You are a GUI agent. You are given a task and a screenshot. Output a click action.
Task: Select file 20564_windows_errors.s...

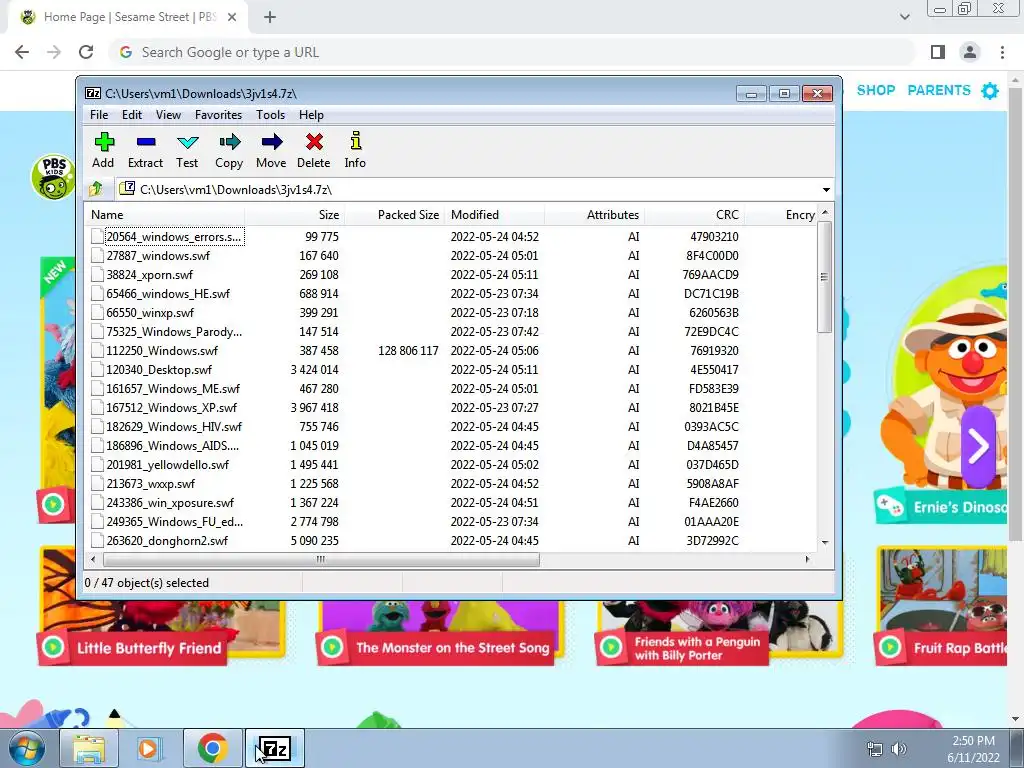(174, 236)
